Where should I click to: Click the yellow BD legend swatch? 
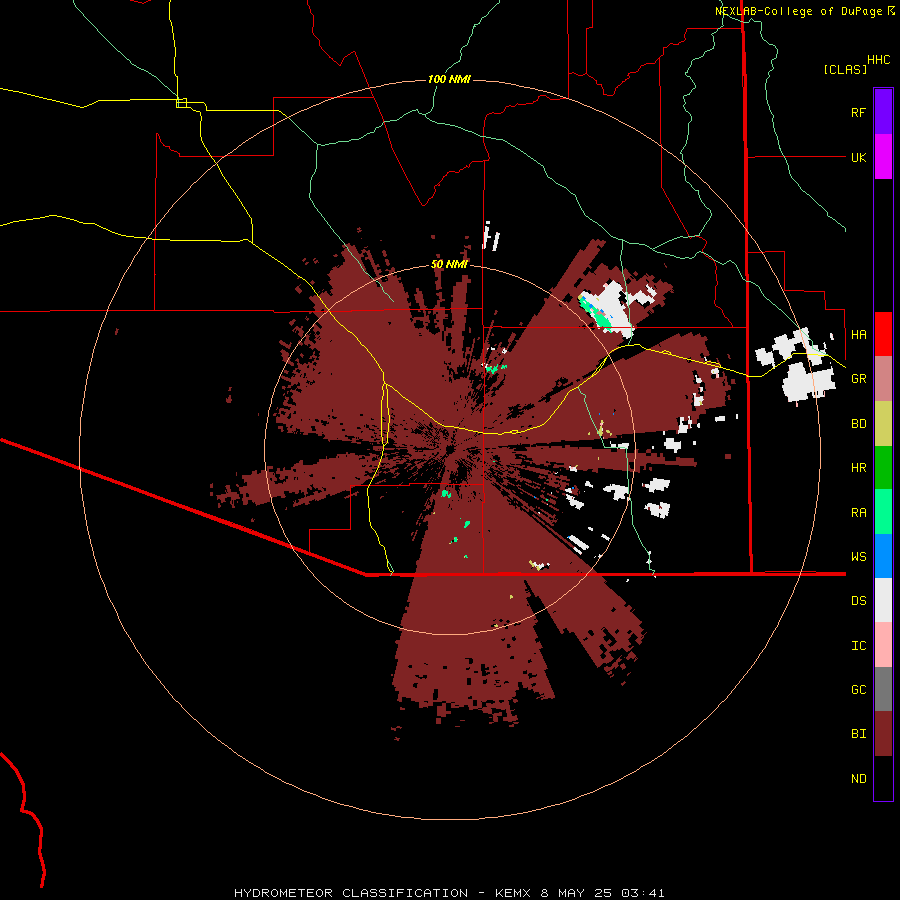click(883, 424)
